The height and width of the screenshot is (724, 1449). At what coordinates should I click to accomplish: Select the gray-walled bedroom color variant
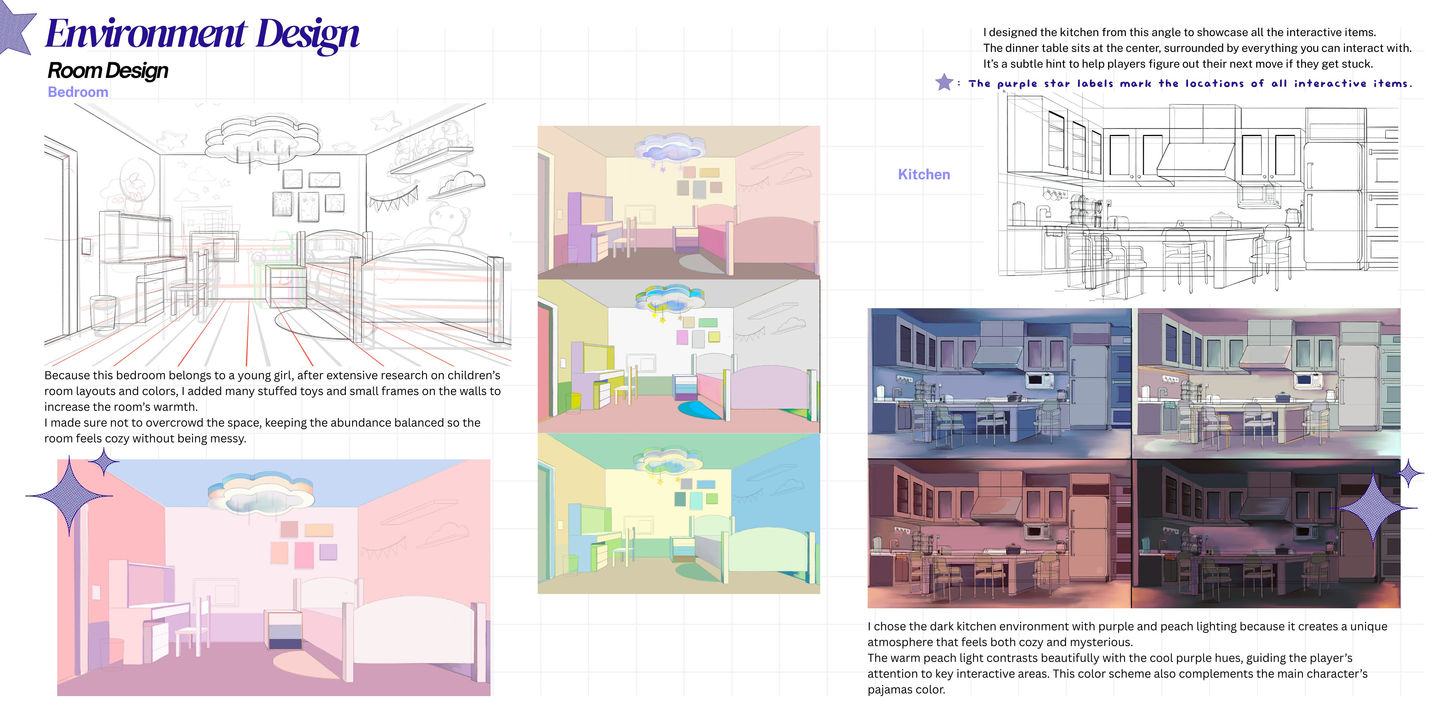coord(679,355)
